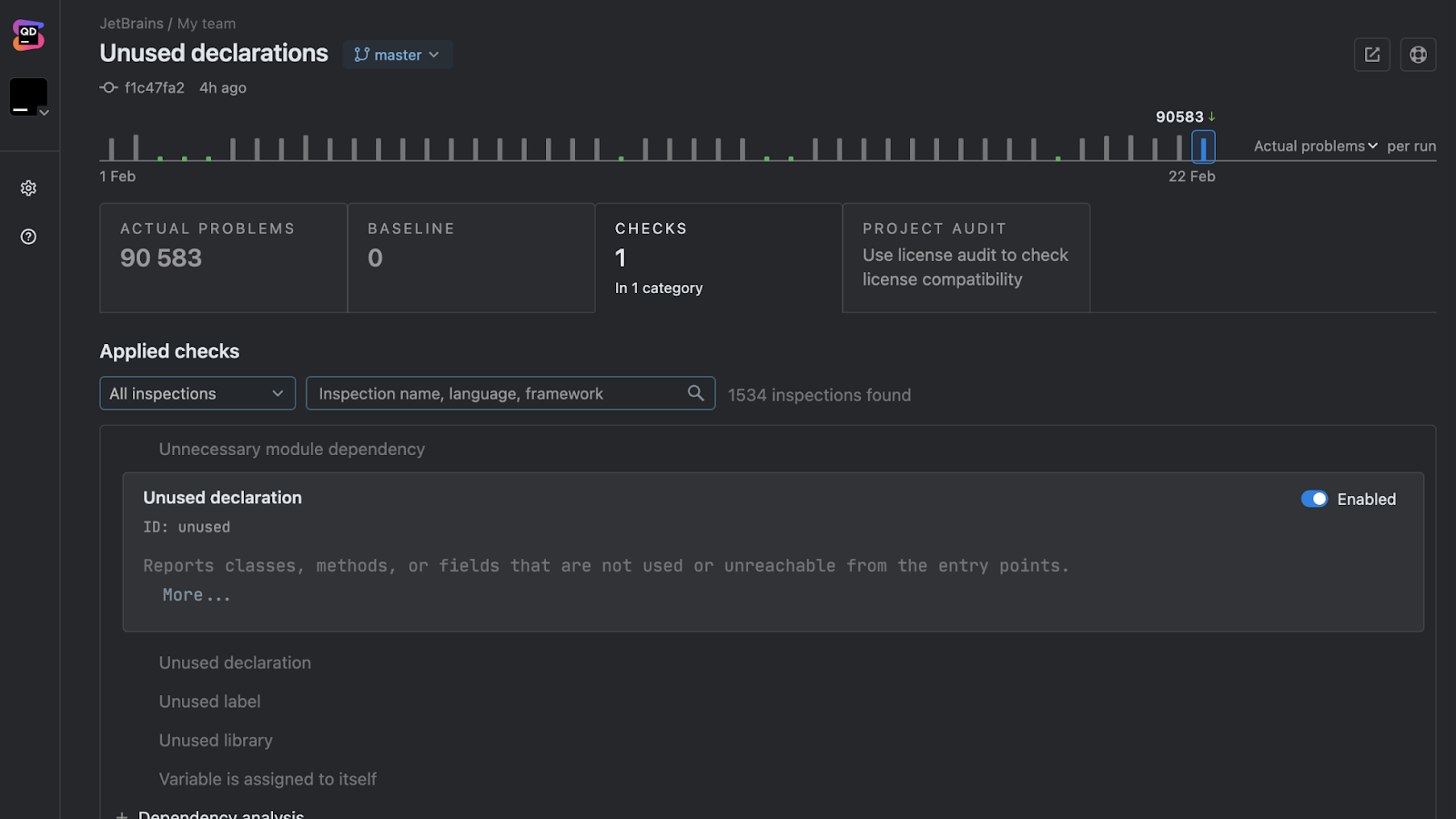Click the magnifier icon in the inspection search
Screen dimensions: 1456x819
(x=695, y=393)
